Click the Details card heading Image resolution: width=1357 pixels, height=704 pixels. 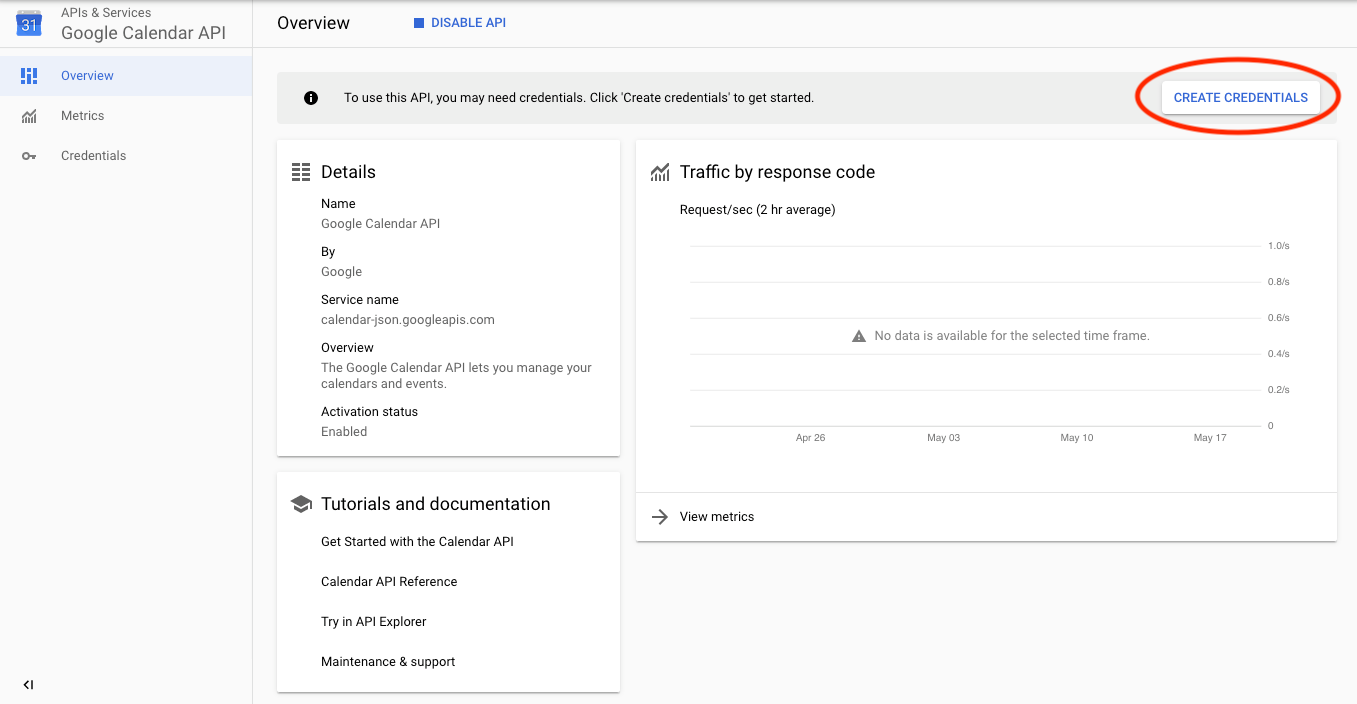[348, 172]
